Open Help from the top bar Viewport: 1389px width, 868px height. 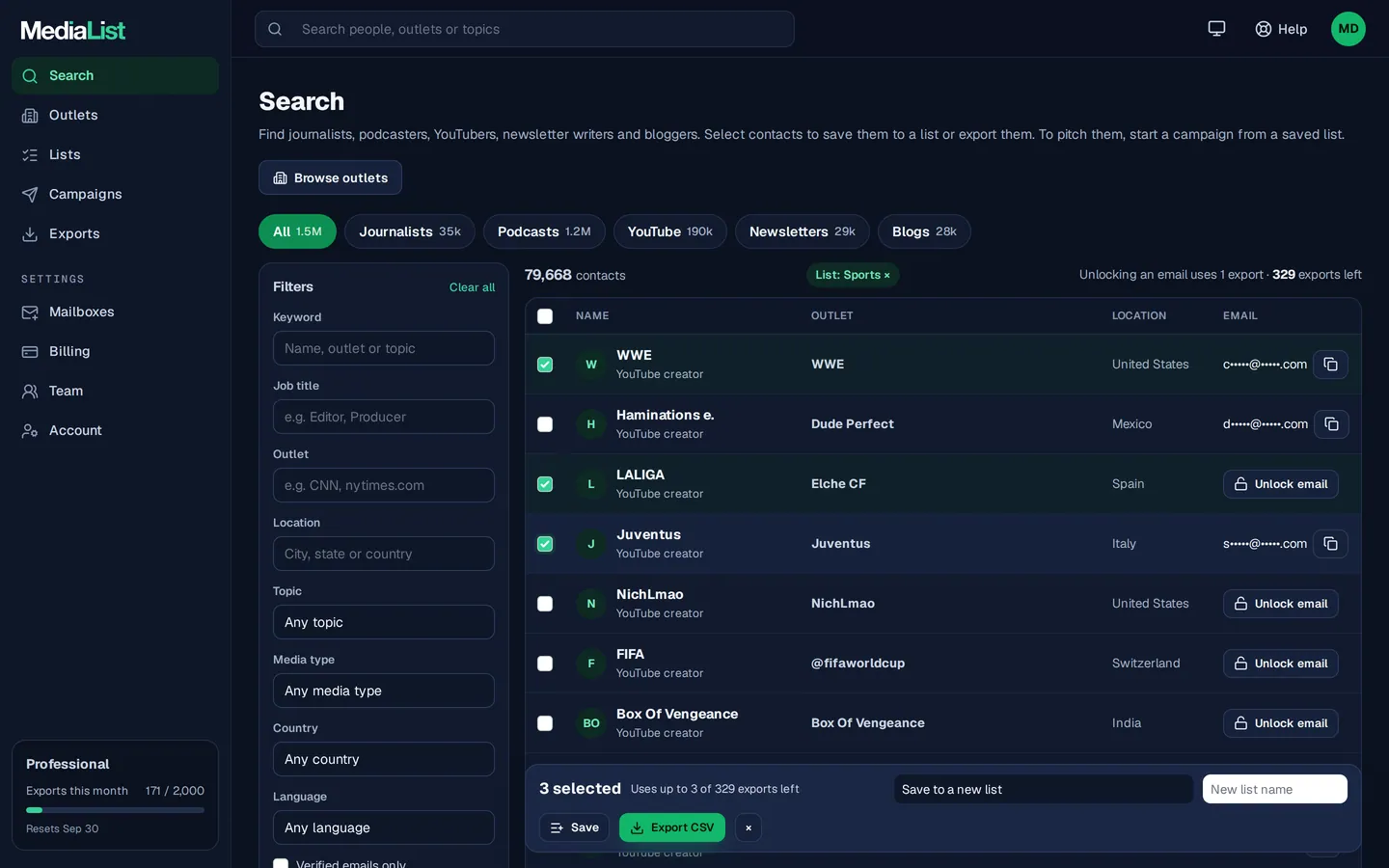[x=1281, y=29]
